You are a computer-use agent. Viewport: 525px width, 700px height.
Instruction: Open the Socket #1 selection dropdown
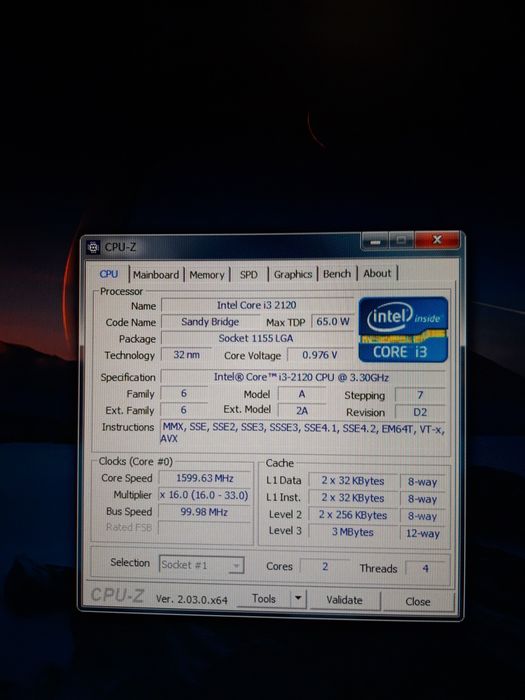click(201, 565)
